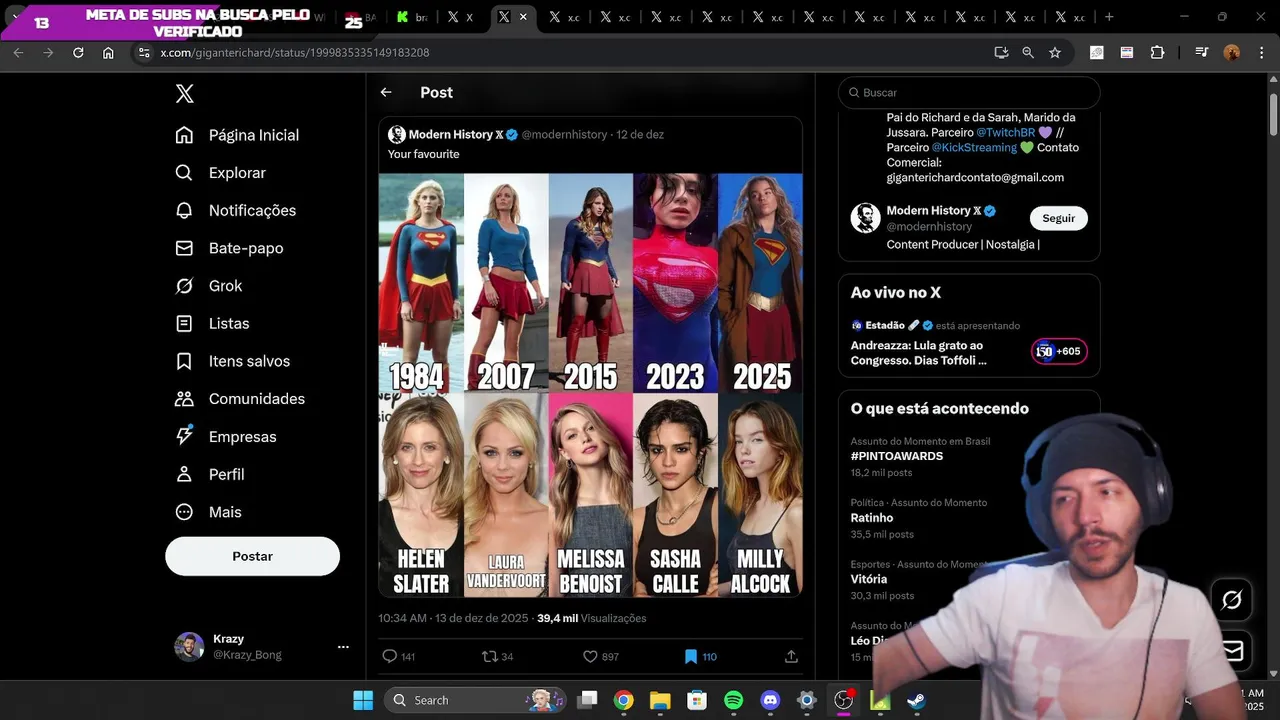Open the Vitória trending topic
The width and height of the screenshot is (1280, 720).
(869, 579)
